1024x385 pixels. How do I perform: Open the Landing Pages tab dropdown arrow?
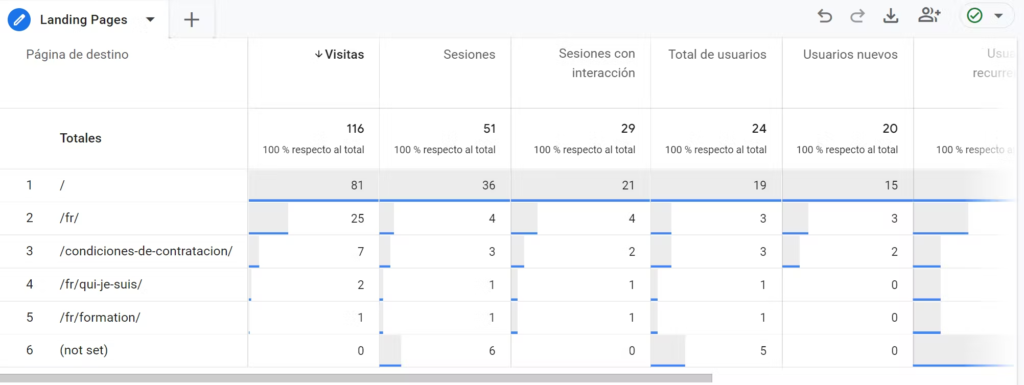[x=150, y=20]
